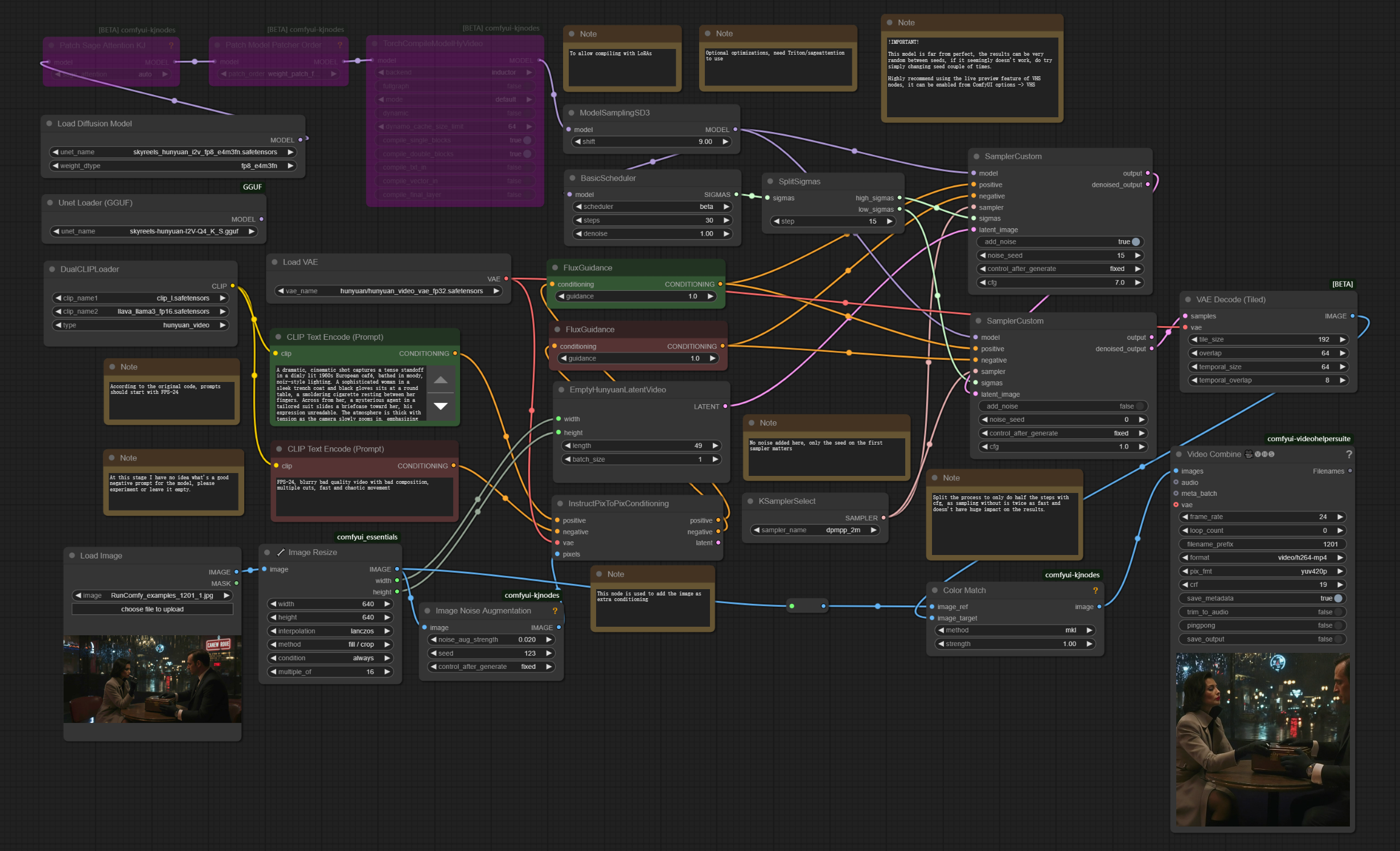Image resolution: width=1400 pixels, height=851 pixels.
Task: Click the question mark on Image Noise Augmentation node
Action: pyautogui.click(x=555, y=611)
